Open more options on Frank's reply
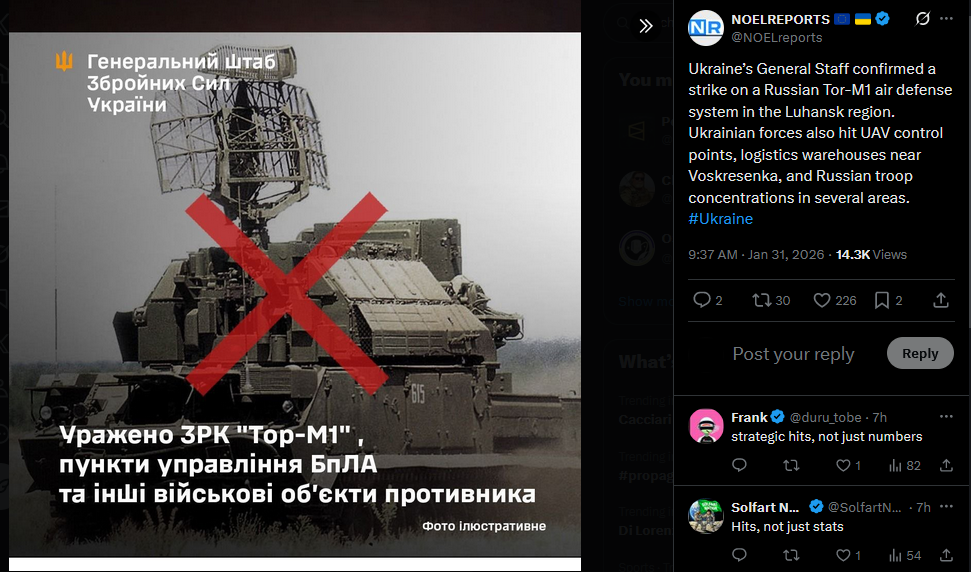This screenshot has width=971, height=572. point(946,417)
